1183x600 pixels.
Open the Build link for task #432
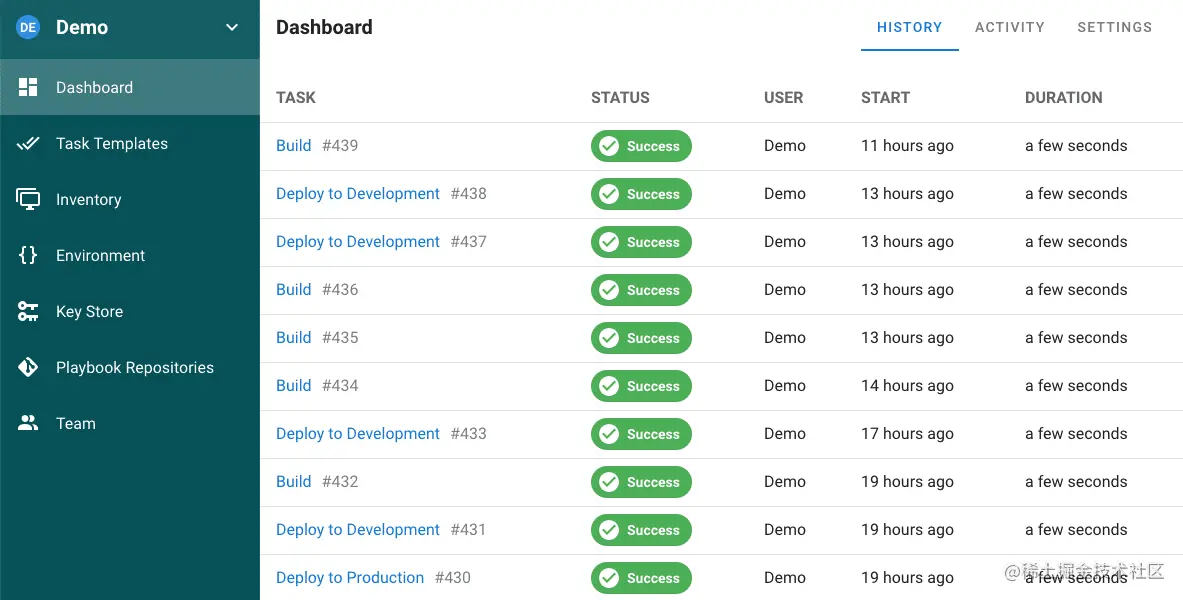293,482
